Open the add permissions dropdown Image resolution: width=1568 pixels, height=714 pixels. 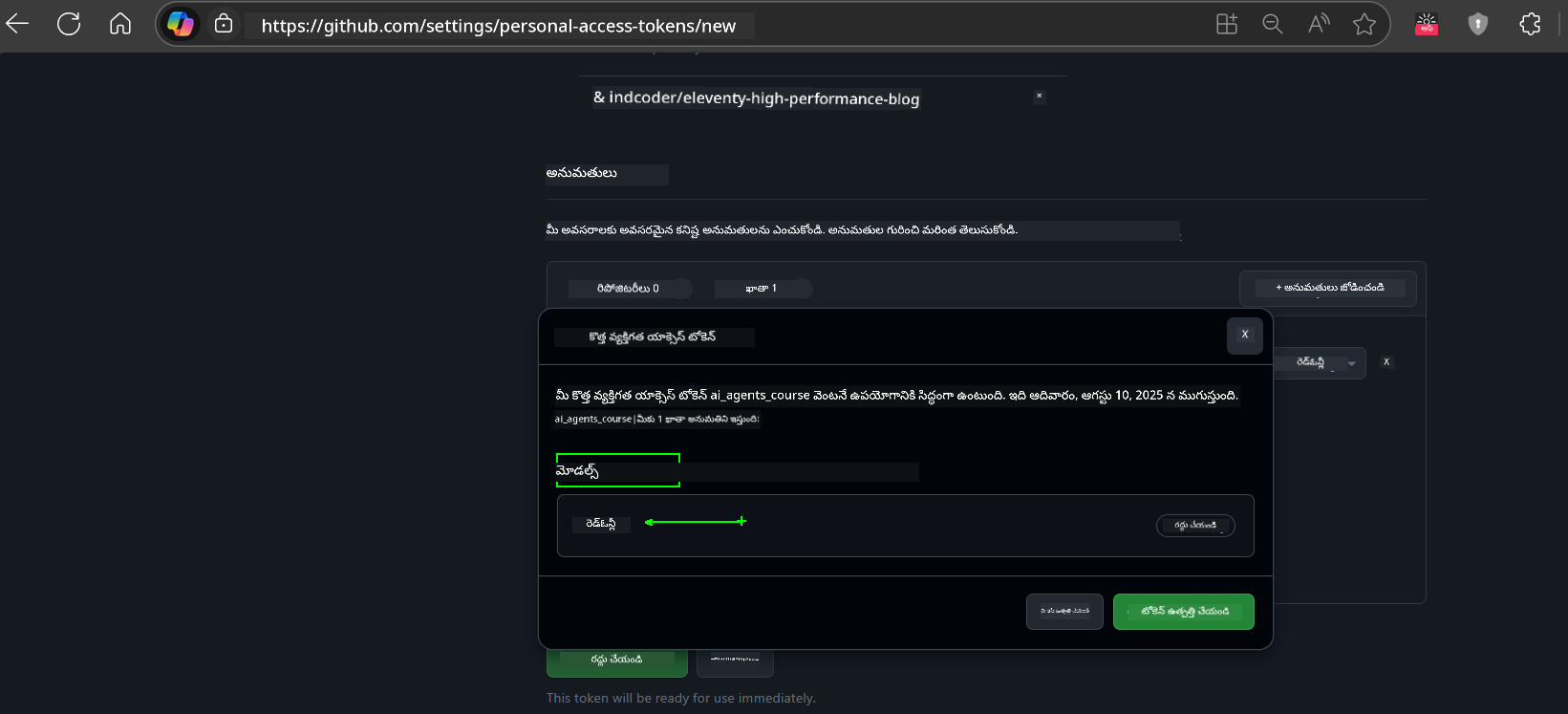click(1327, 288)
